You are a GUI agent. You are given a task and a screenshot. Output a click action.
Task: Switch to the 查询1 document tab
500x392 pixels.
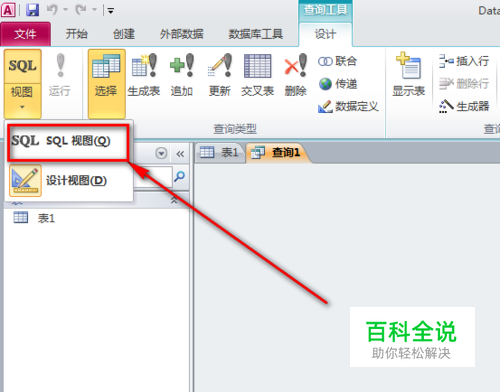point(276,153)
